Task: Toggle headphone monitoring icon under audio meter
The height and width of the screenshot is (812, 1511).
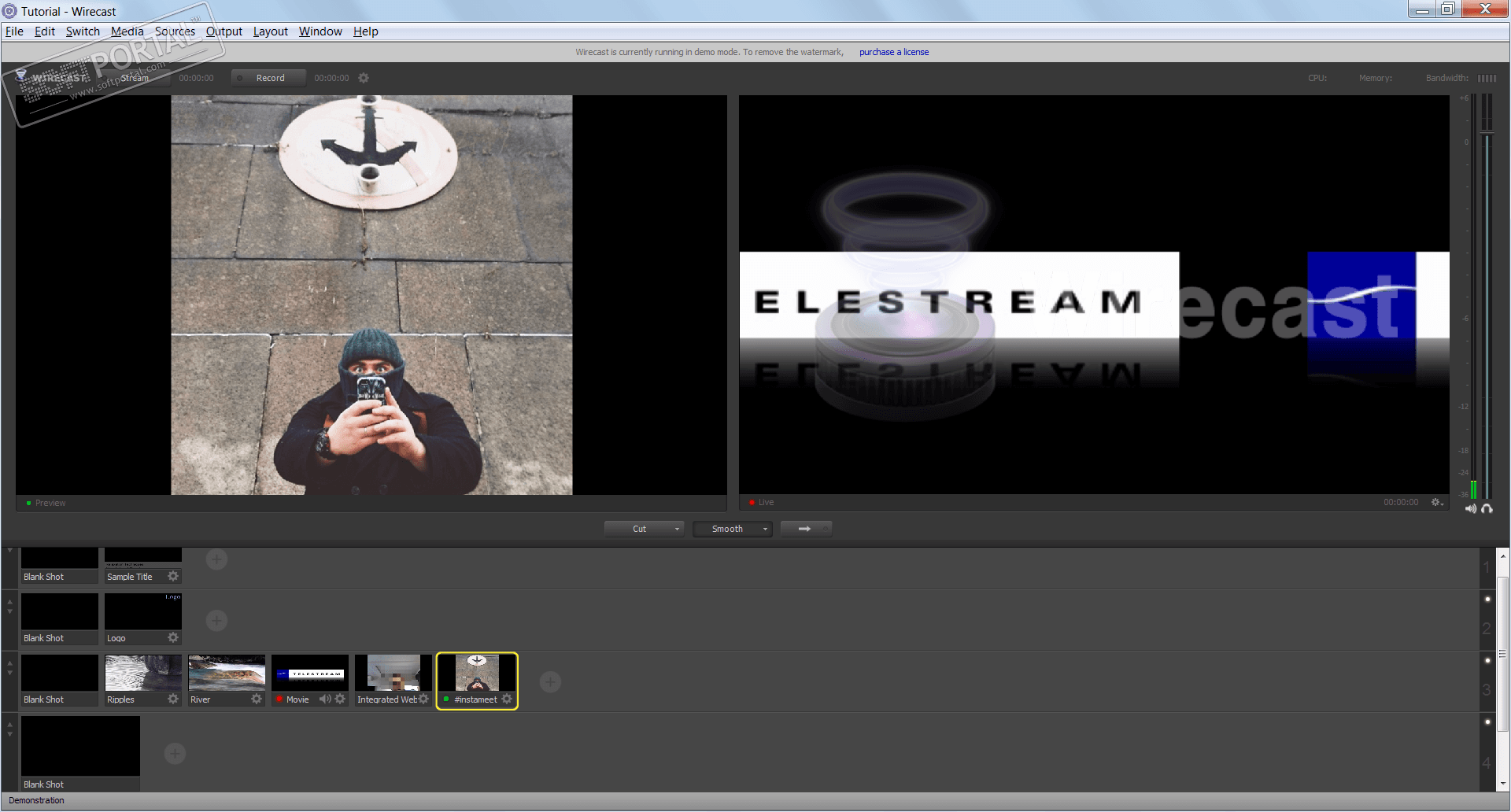Action: point(1487,509)
